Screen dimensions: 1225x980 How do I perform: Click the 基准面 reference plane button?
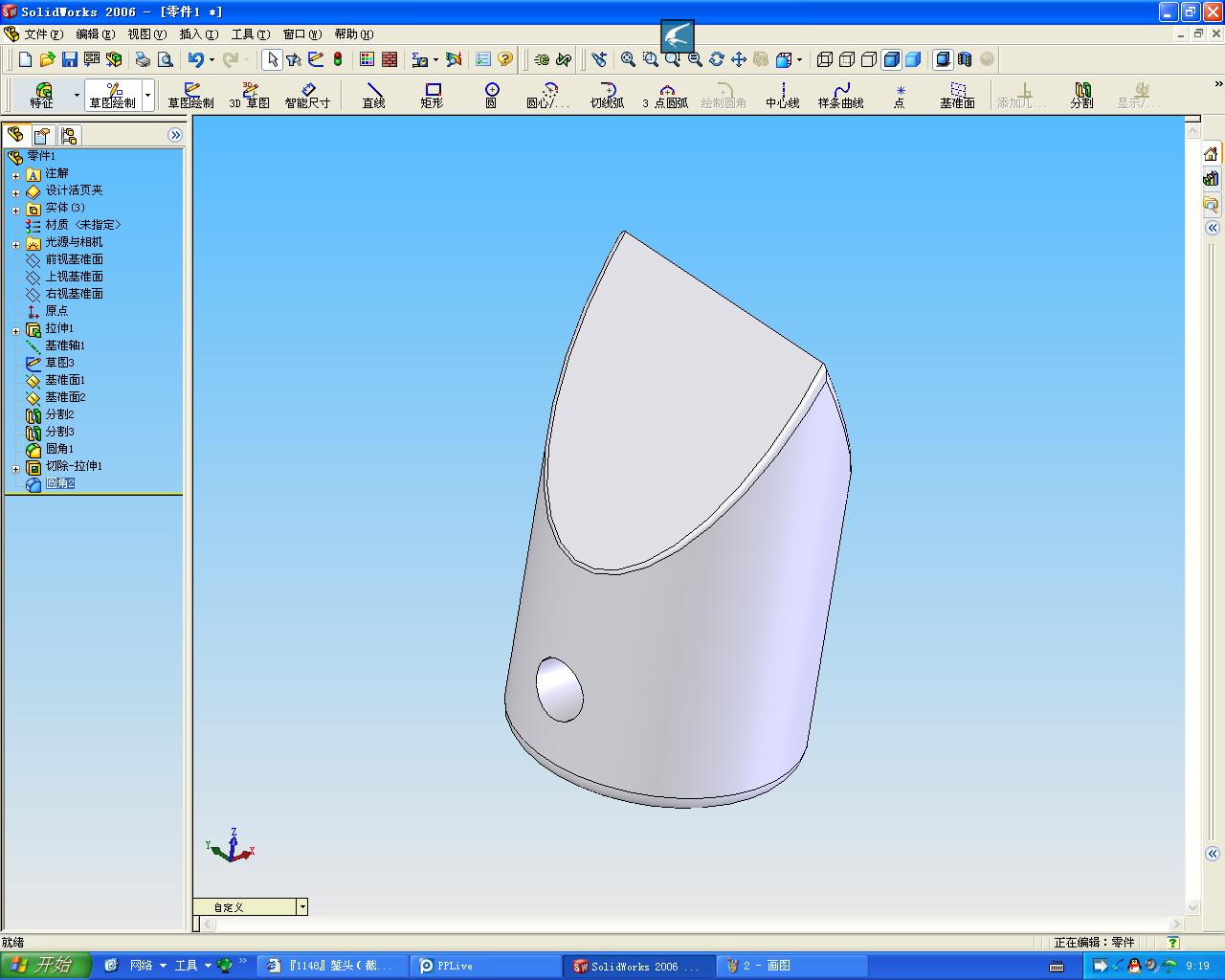(957, 95)
